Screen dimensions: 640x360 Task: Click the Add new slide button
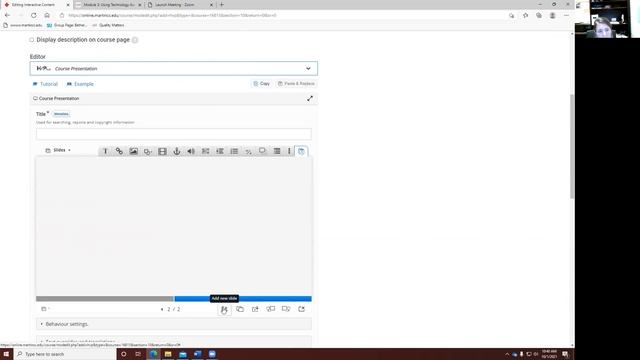pyautogui.click(x=224, y=310)
